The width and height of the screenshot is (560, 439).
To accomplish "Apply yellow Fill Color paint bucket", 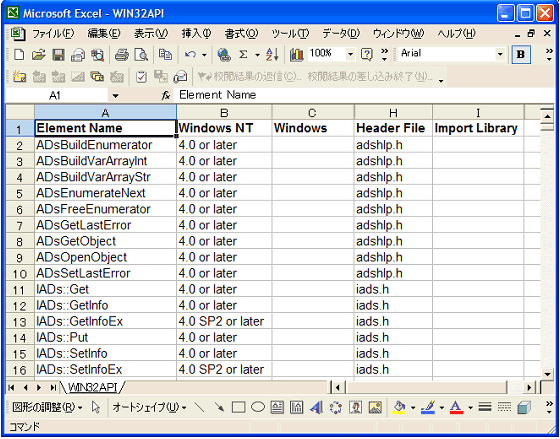I will (x=400, y=407).
